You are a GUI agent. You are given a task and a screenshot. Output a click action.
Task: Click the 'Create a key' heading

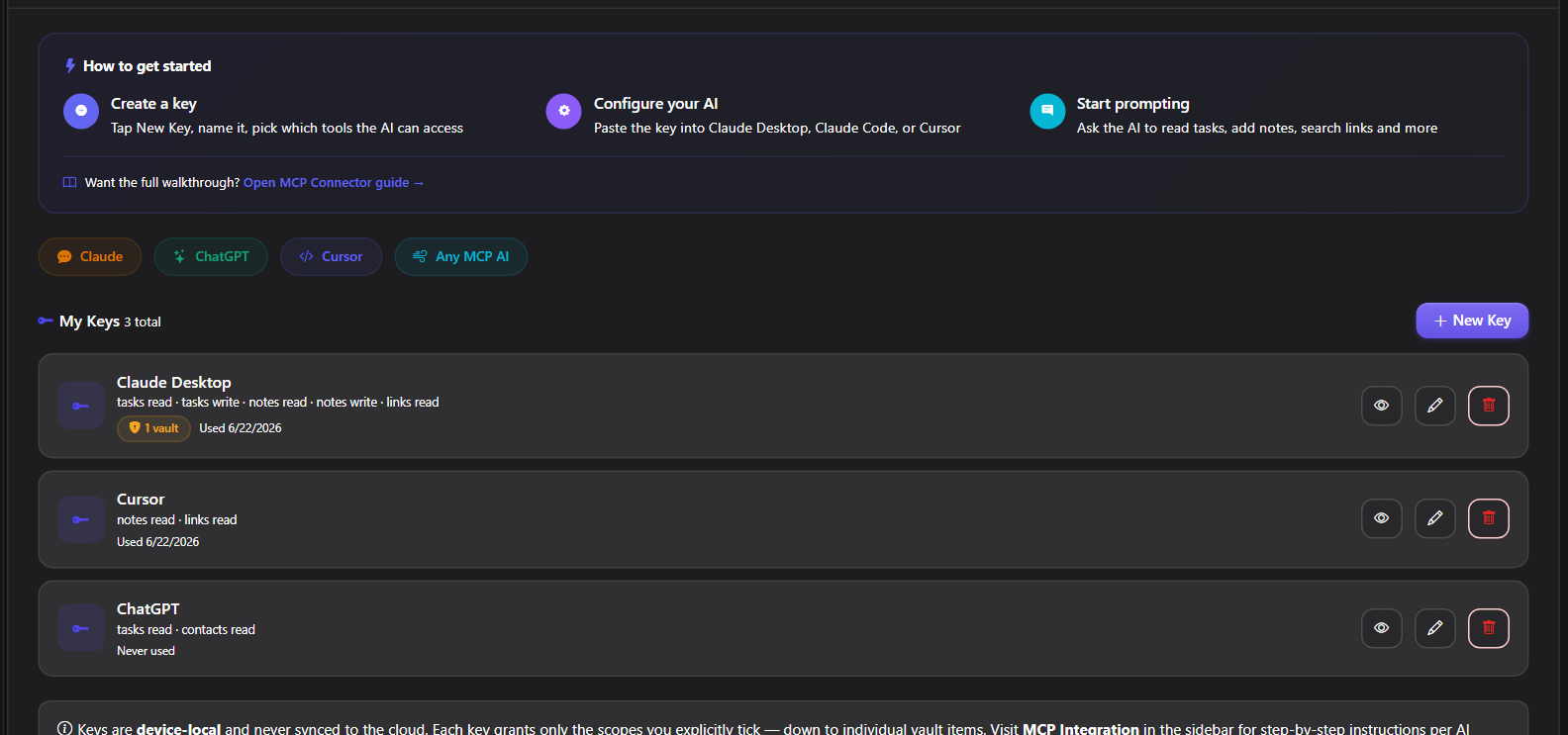153,104
